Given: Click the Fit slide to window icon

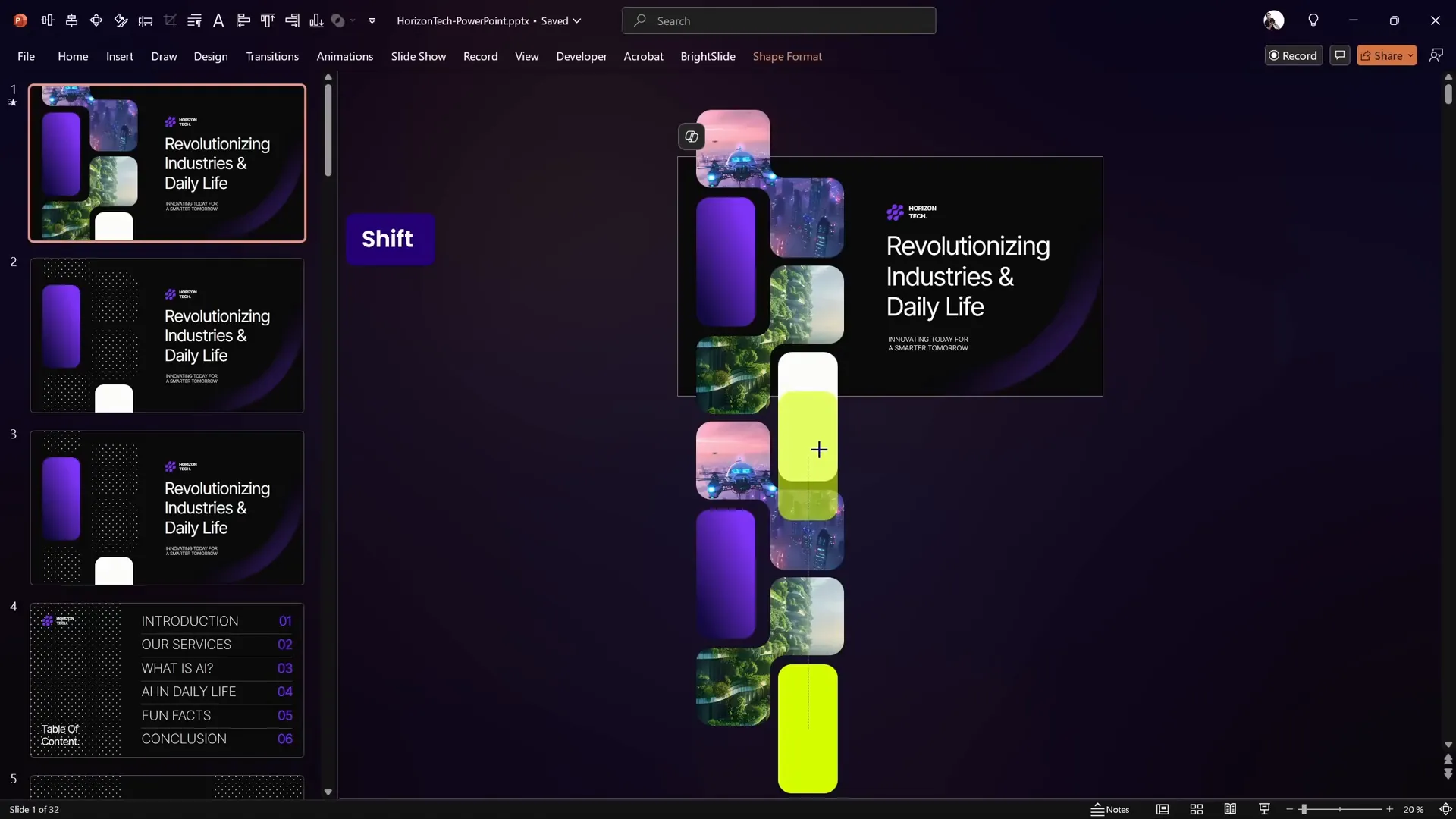Looking at the screenshot, I should pyautogui.click(x=1446, y=810).
